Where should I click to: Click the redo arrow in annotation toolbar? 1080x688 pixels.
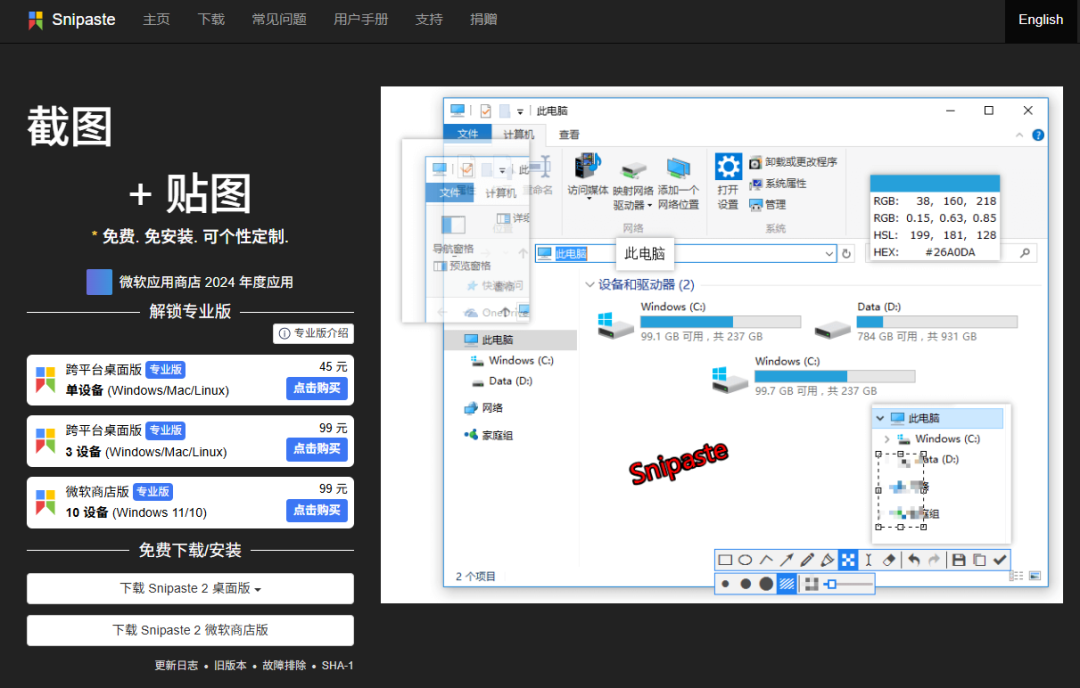click(x=934, y=560)
